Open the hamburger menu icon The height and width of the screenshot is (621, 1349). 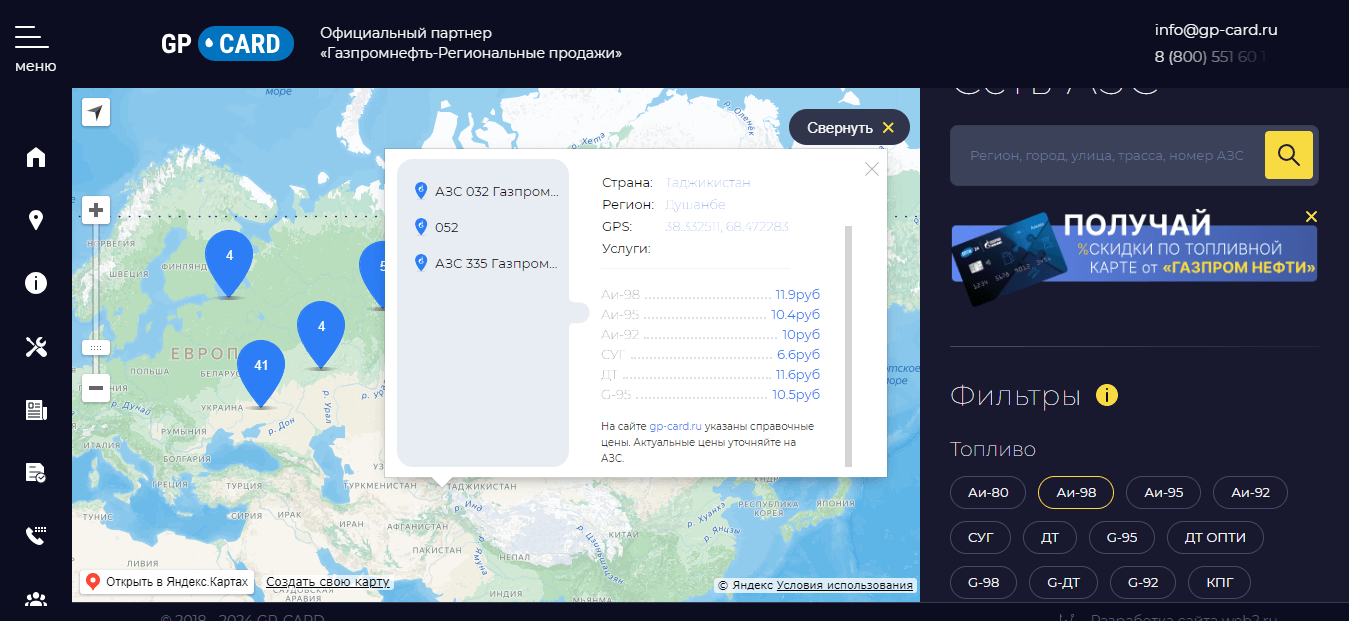[x=32, y=37]
